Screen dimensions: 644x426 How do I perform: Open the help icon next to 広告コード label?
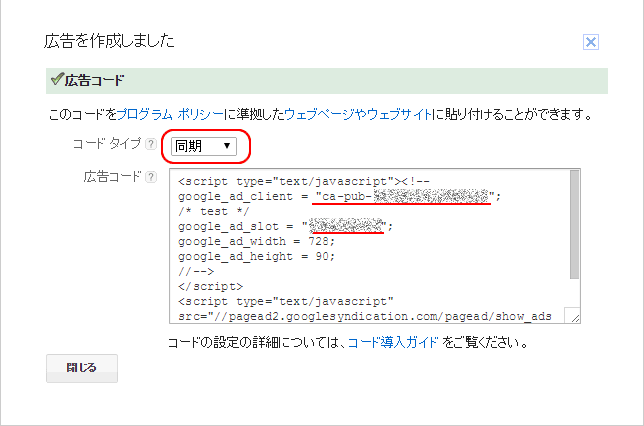pos(151,177)
